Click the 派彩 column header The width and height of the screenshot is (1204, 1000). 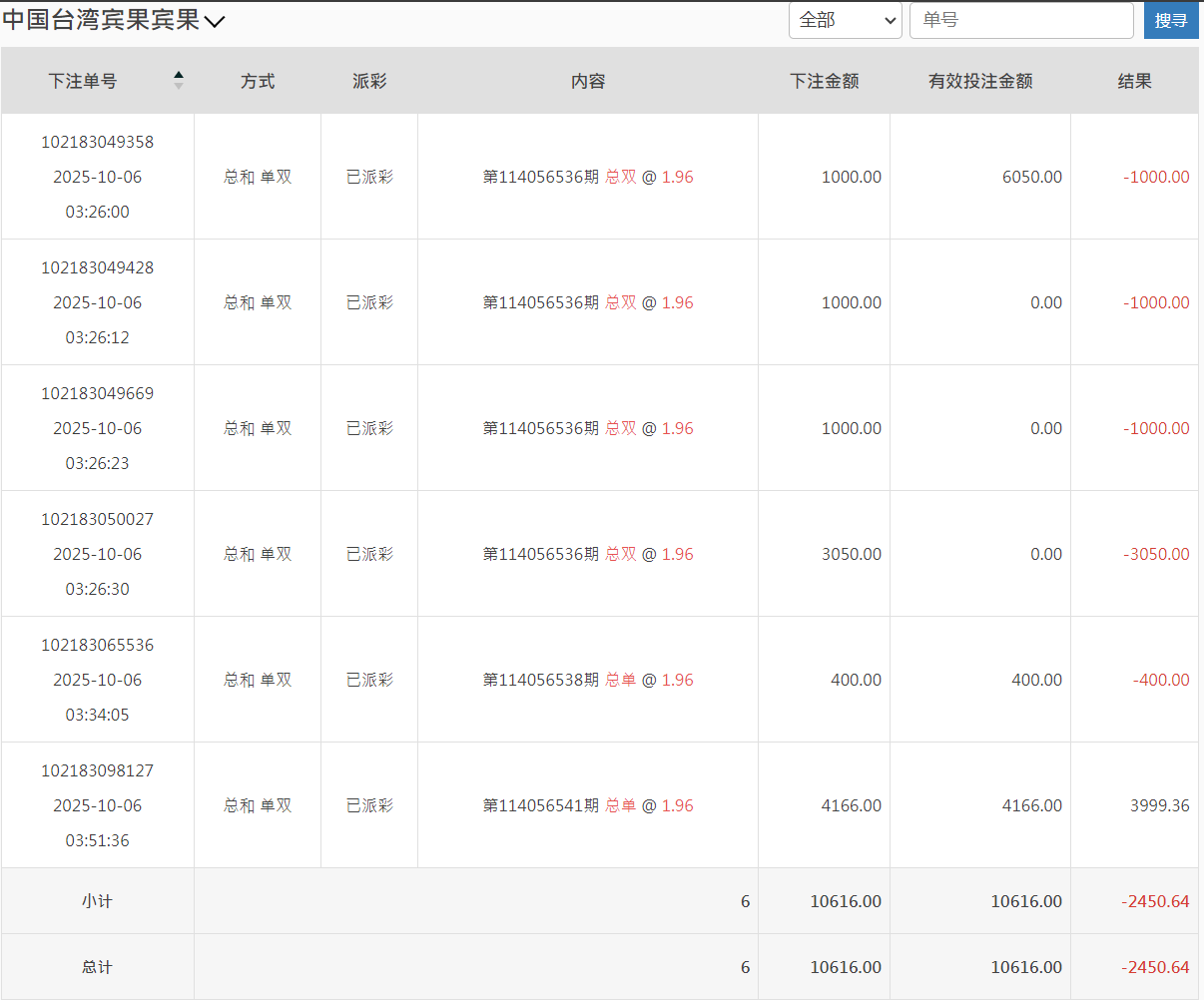[x=368, y=81]
